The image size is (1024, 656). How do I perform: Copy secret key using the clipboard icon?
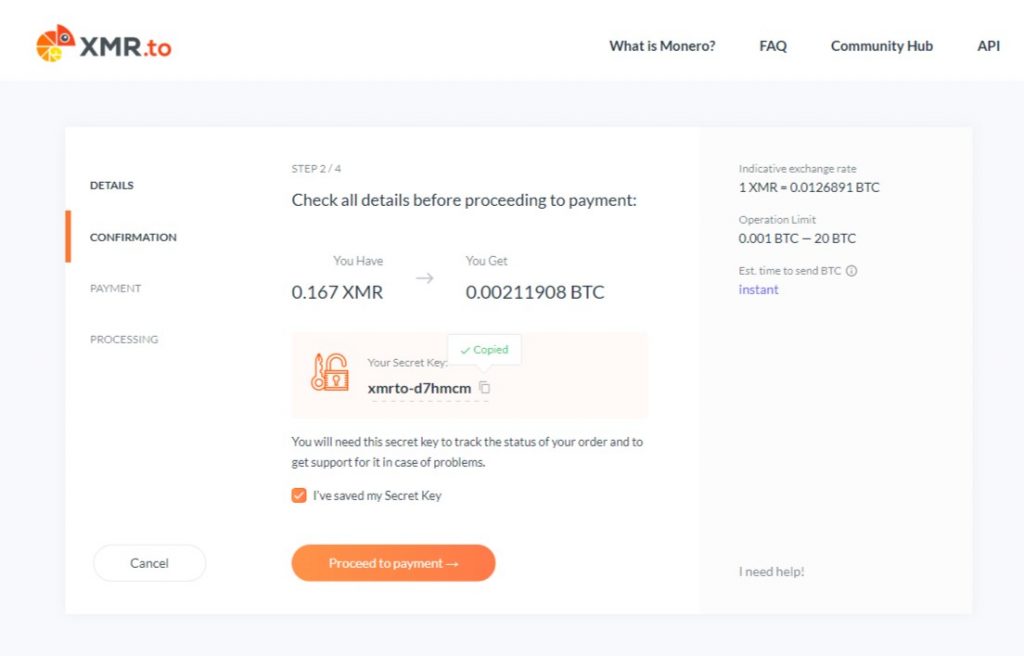[x=485, y=387]
